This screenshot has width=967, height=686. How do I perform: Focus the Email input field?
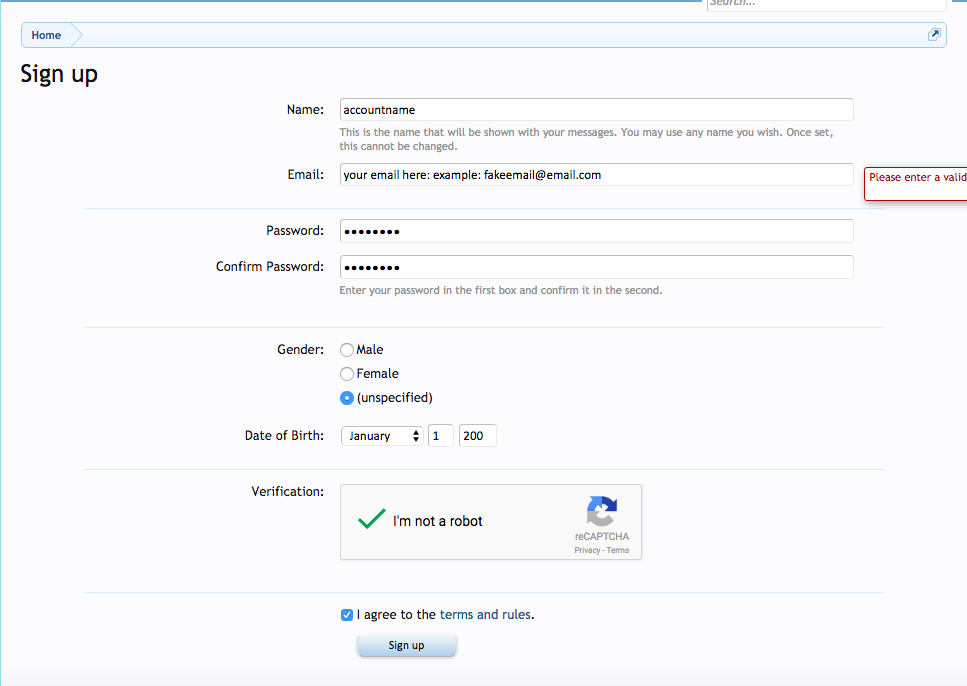tap(596, 175)
